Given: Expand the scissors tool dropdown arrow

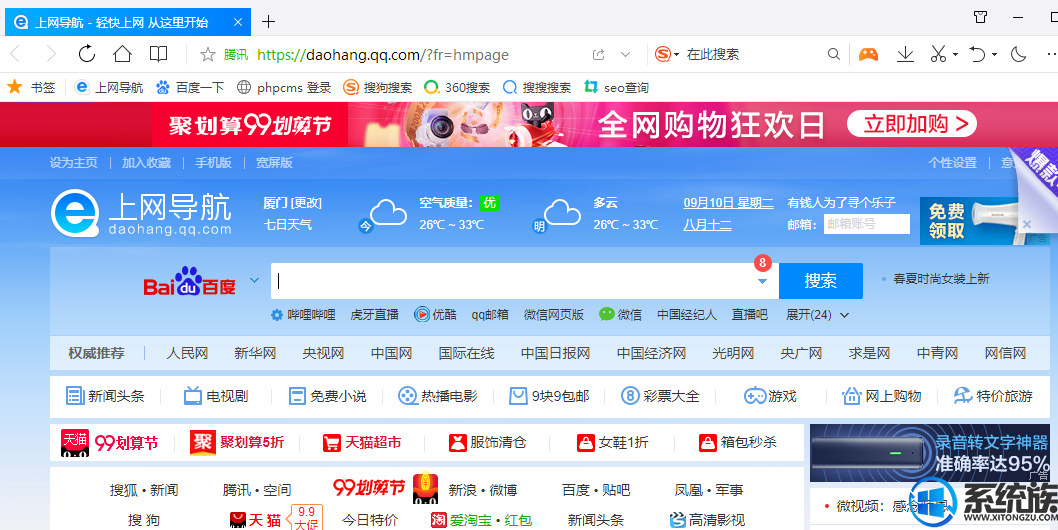Looking at the screenshot, I should (x=955, y=55).
